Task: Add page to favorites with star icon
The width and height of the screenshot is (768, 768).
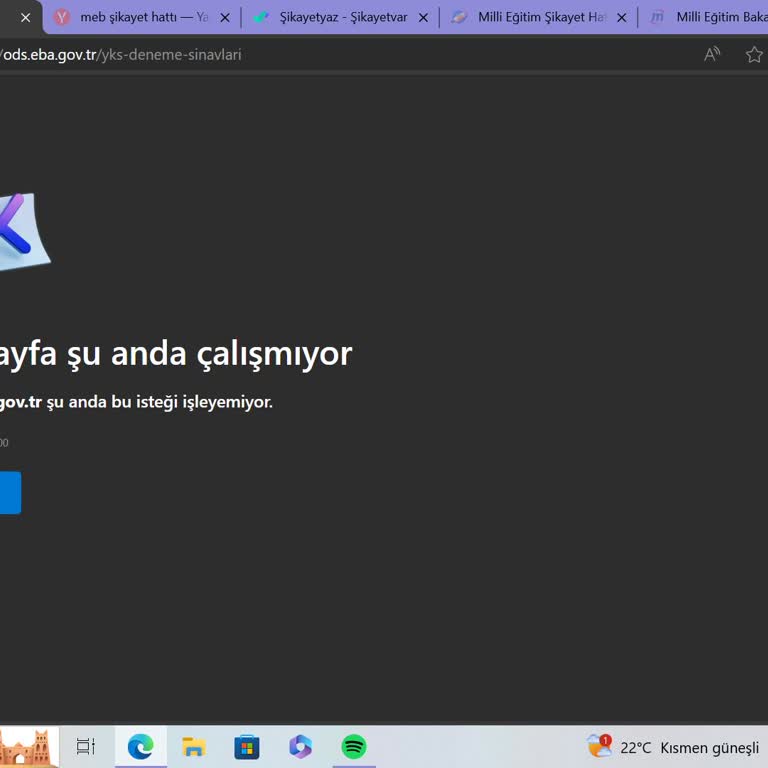Action: coord(754,54)
